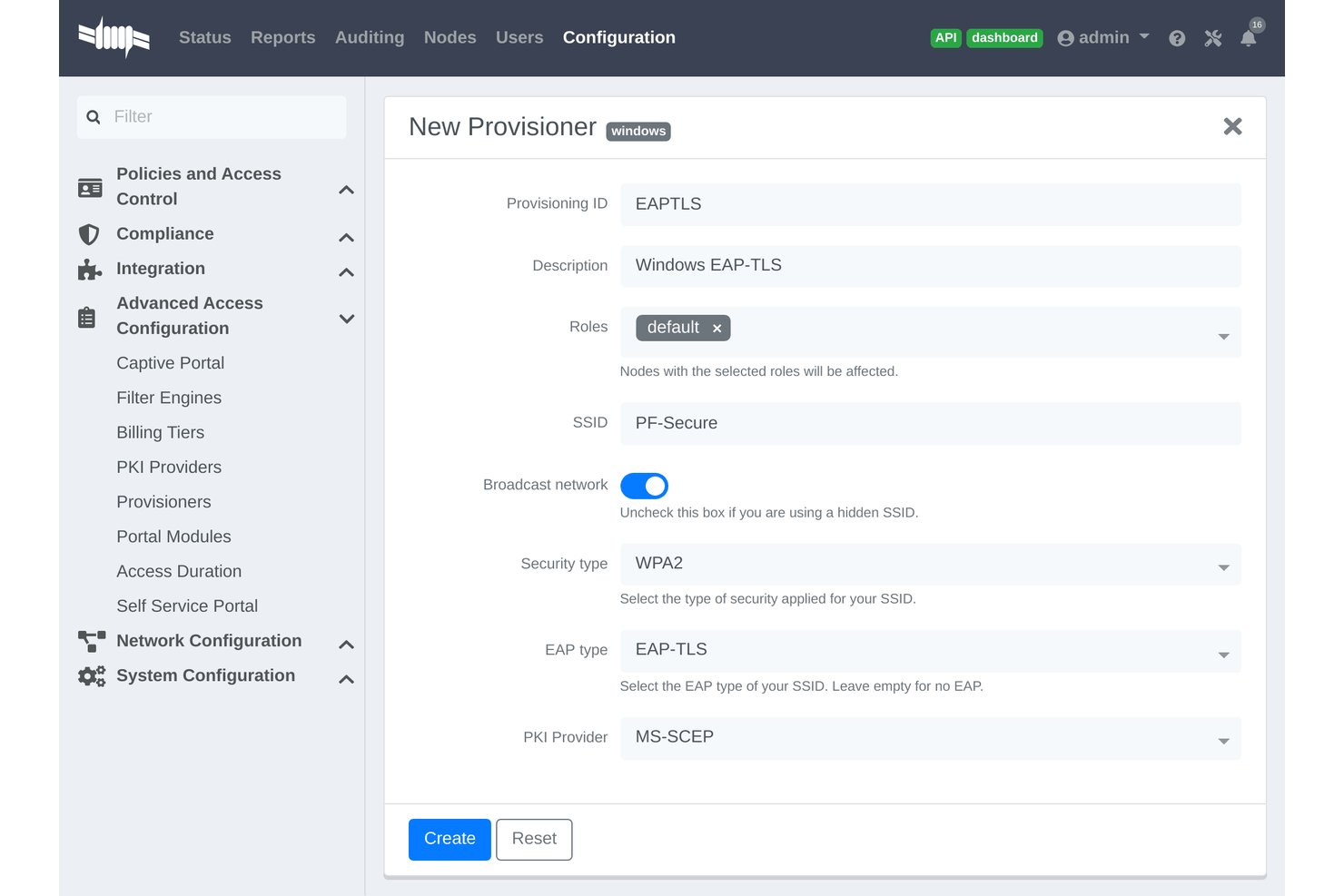1344x896 pixels.
Task: Click the admin user avatar icon
Action: (x=1066, y=38)
